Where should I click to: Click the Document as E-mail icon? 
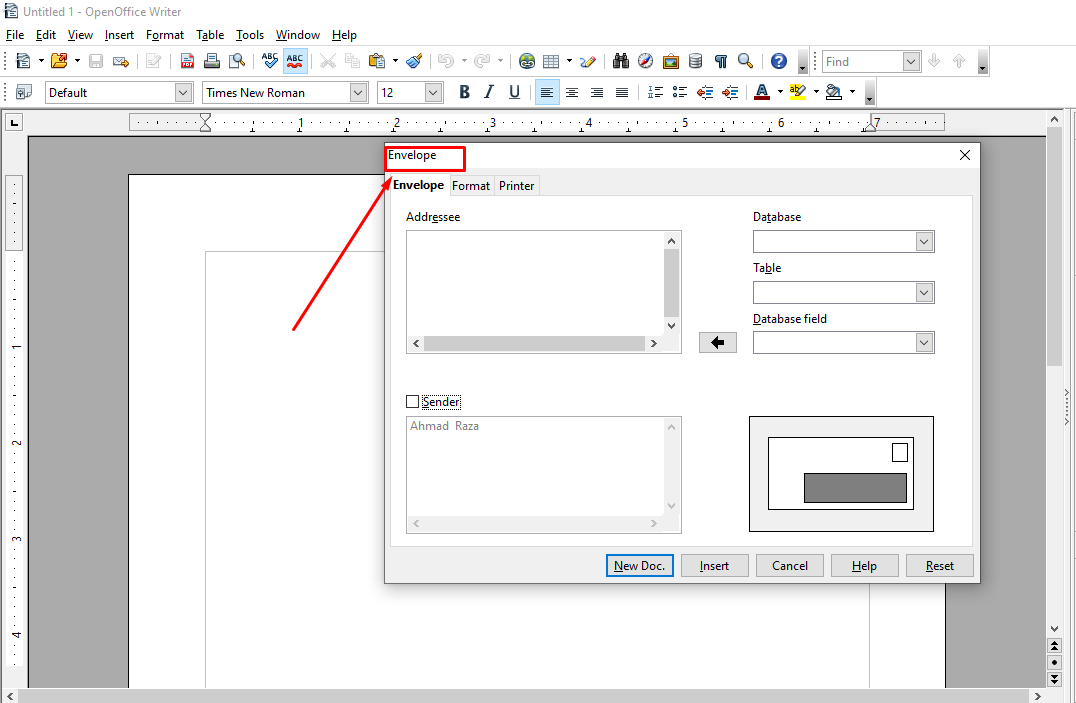[x=121, y=61]
